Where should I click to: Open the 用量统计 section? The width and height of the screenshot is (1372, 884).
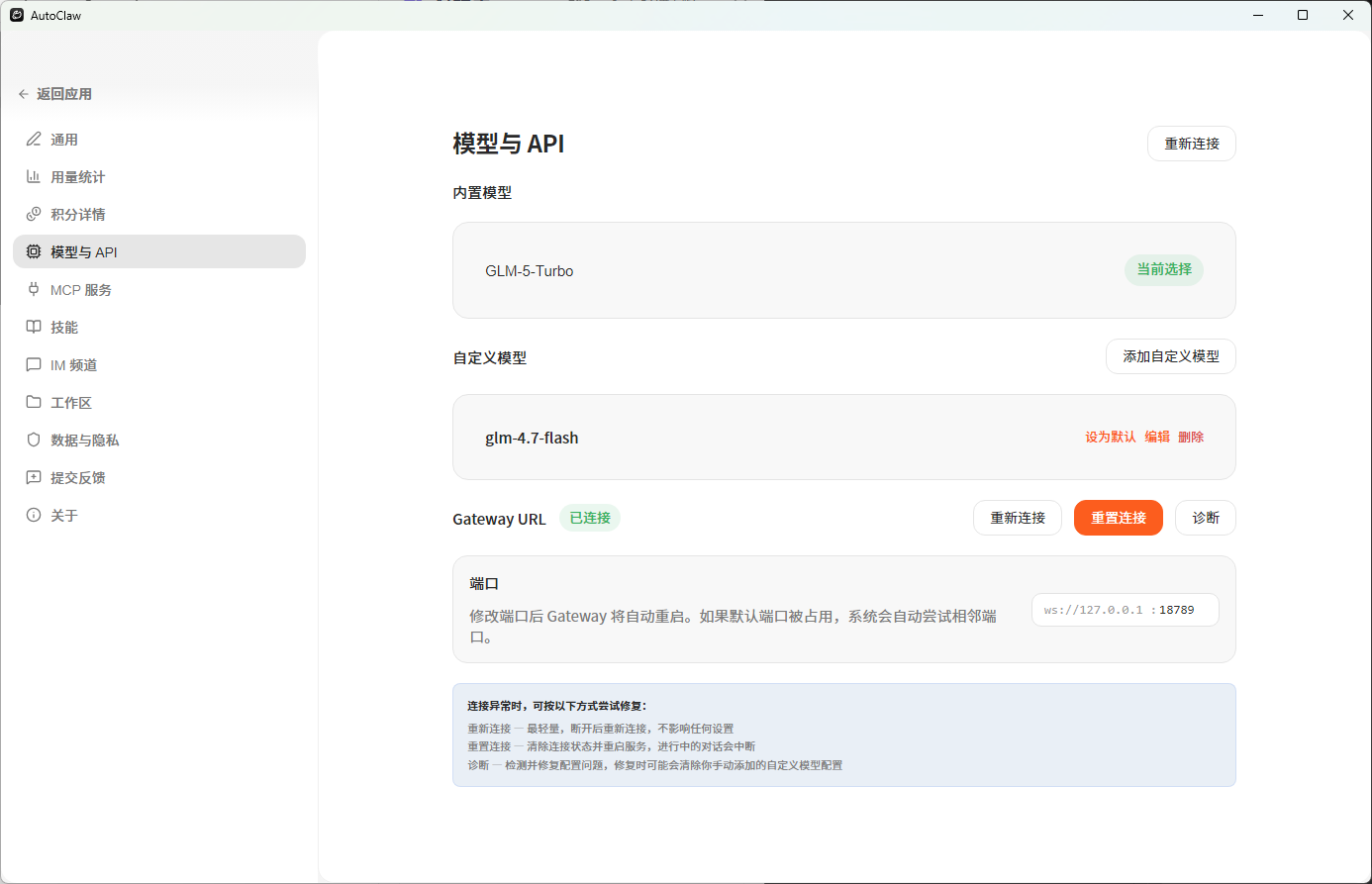pos(159,177)
